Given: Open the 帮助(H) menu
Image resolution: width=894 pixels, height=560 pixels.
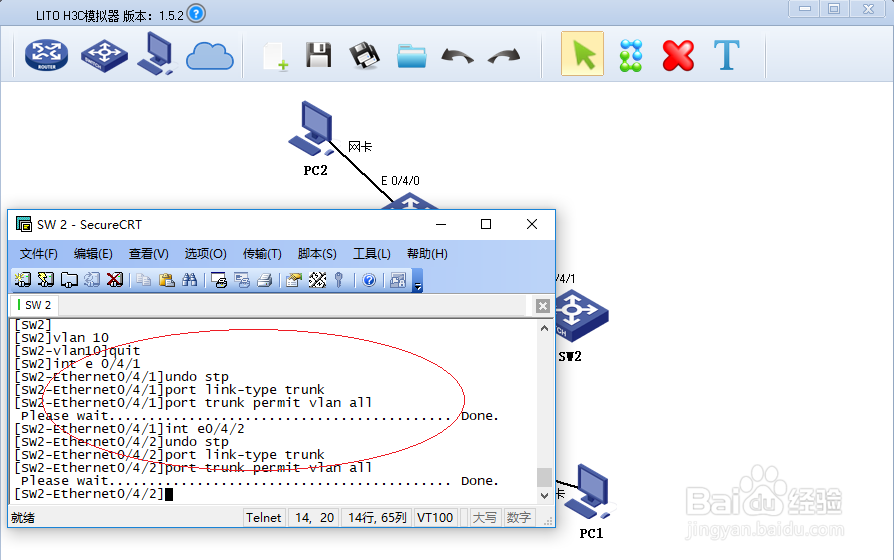Looking at the screenshot, I should coord(427,254).
